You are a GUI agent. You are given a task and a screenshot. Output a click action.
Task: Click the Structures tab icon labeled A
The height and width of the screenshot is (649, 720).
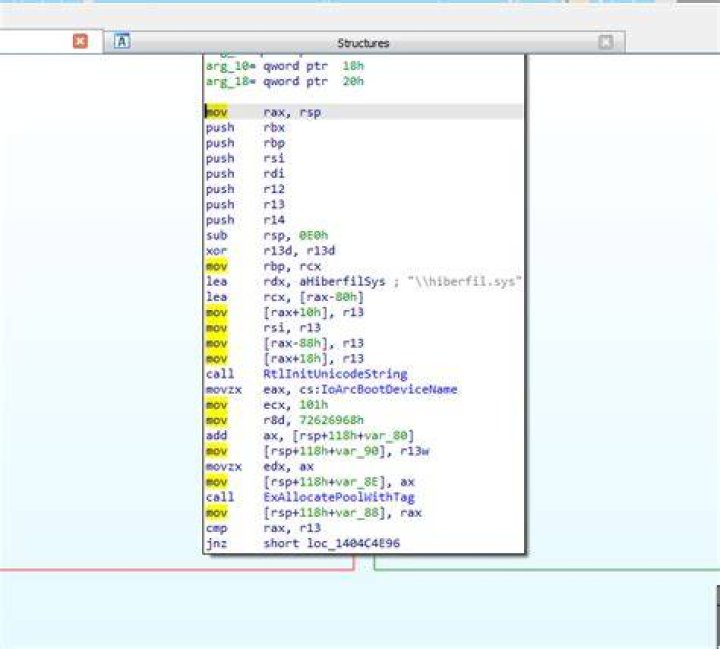122,41
